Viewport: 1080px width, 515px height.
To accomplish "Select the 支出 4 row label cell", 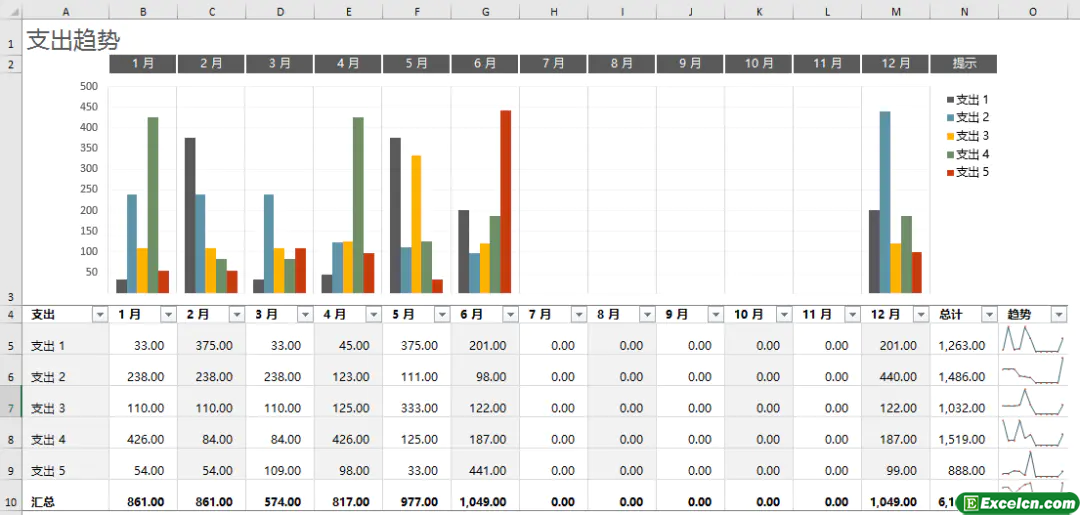I will point(65,434).
